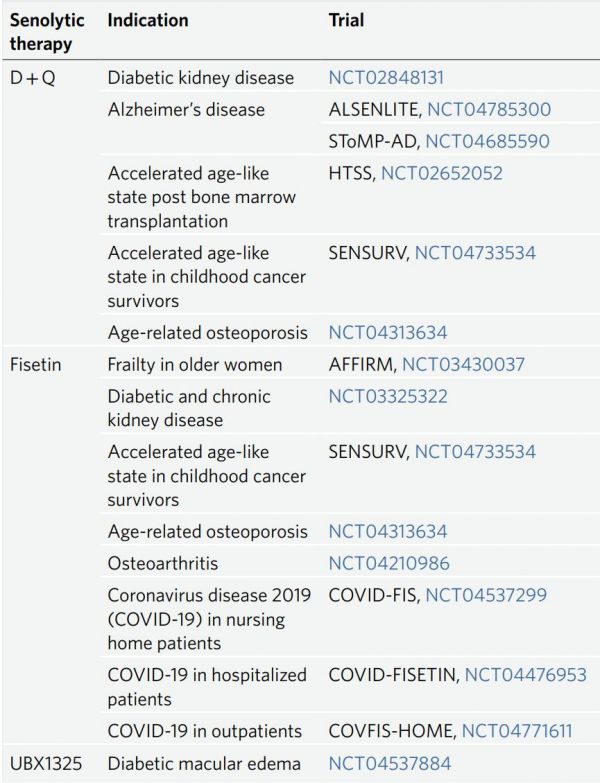Screen dimensions: 600x783
Task: Select the Fisetin therapy row label
Action: pyautogui.click(x=35, y=365)
